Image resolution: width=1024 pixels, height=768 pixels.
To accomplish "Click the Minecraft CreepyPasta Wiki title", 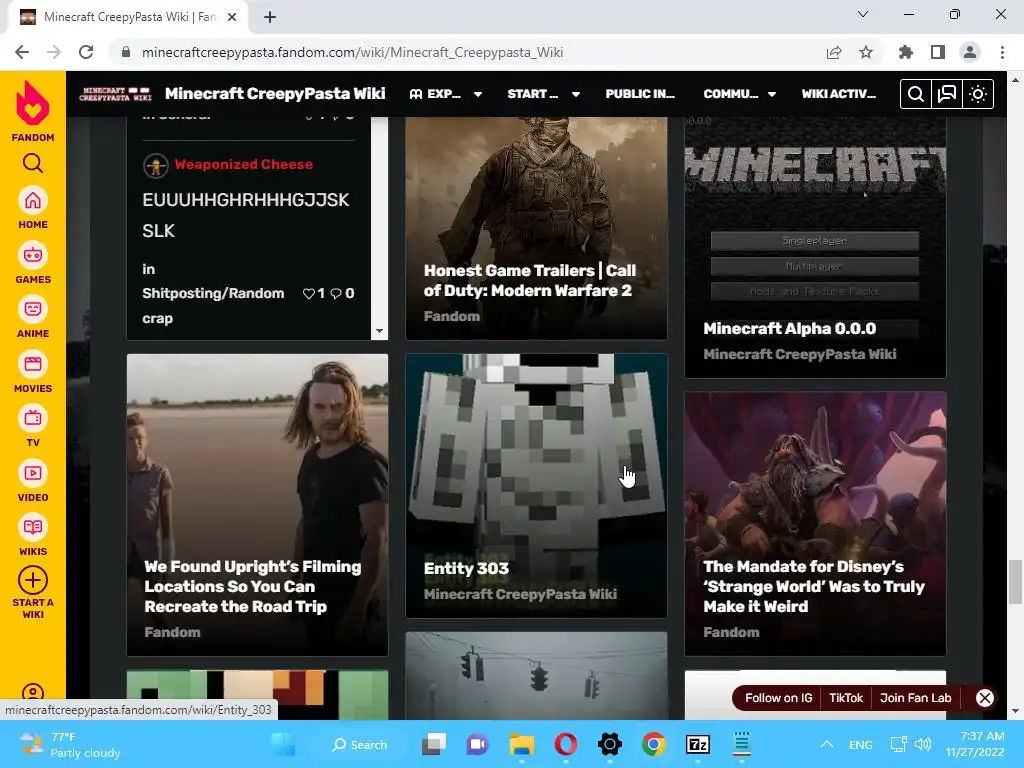I will pos(275,93).
